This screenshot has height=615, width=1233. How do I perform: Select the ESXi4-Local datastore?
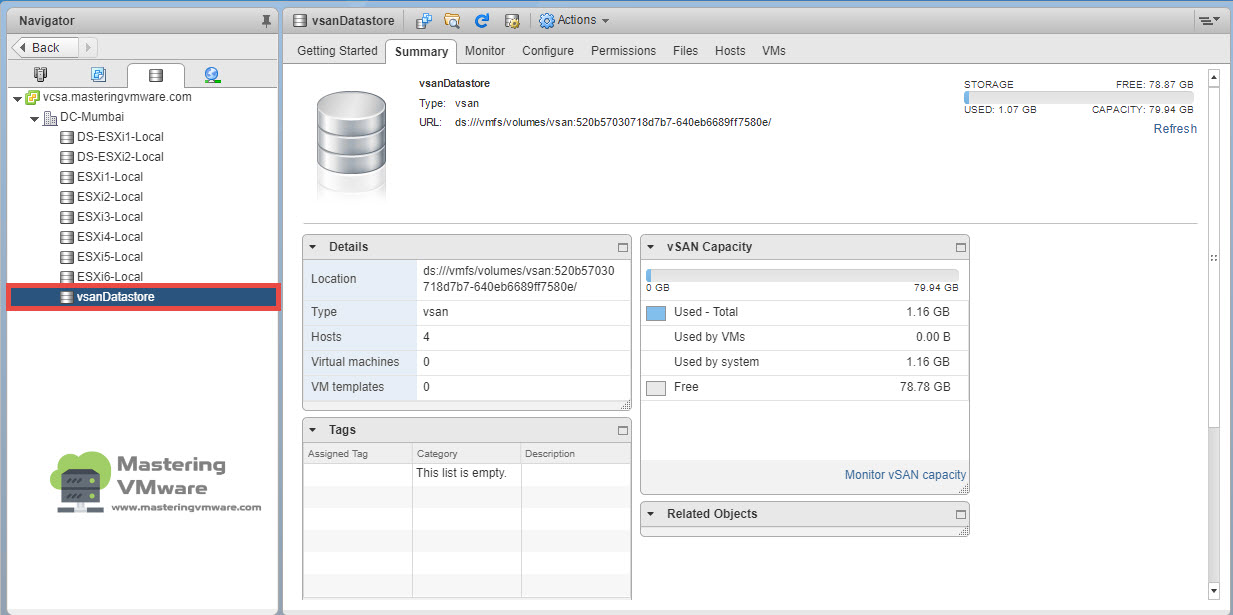(110, 237)
